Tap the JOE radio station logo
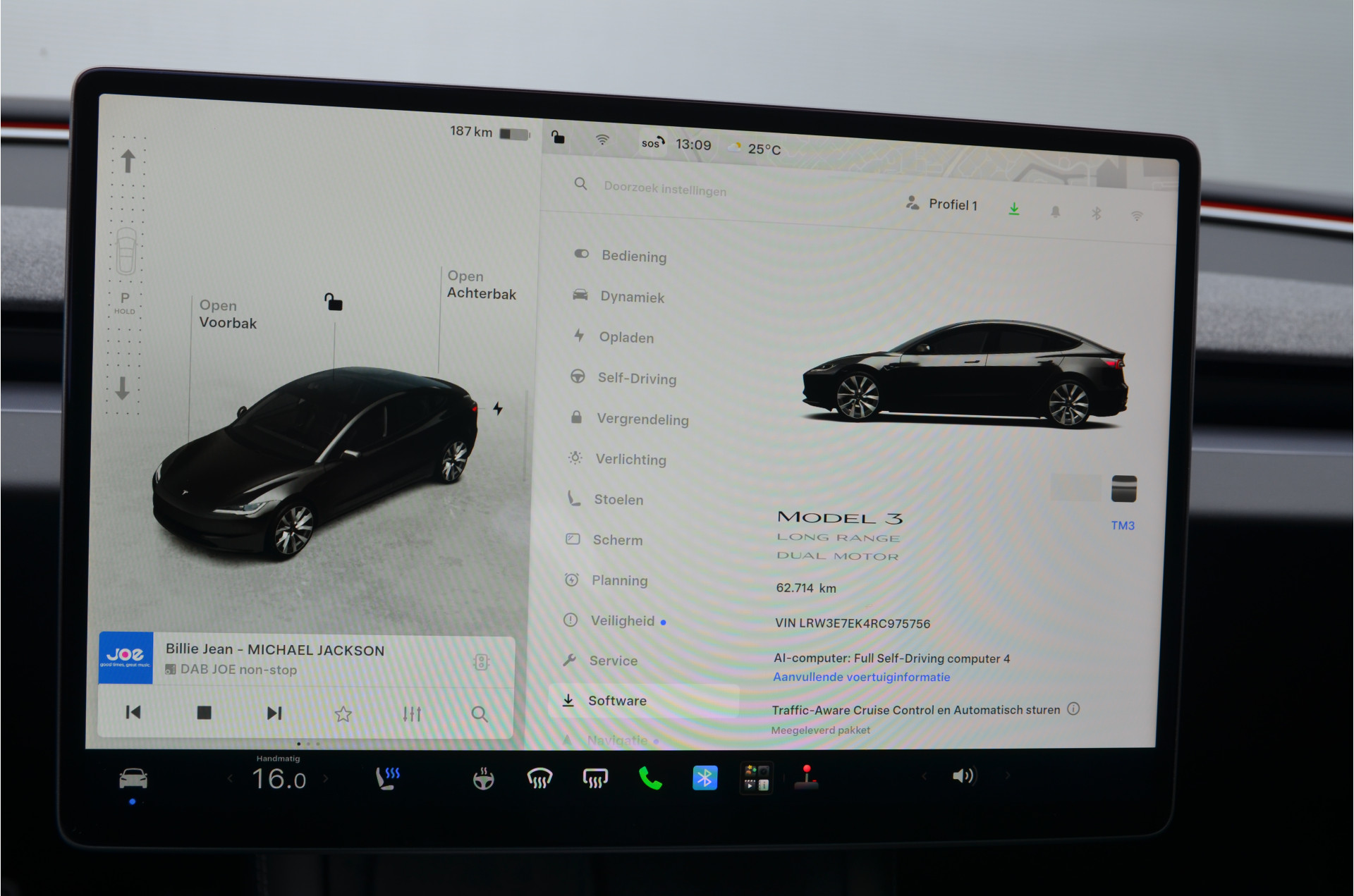 pyautogui.click(x=126, y=658)
